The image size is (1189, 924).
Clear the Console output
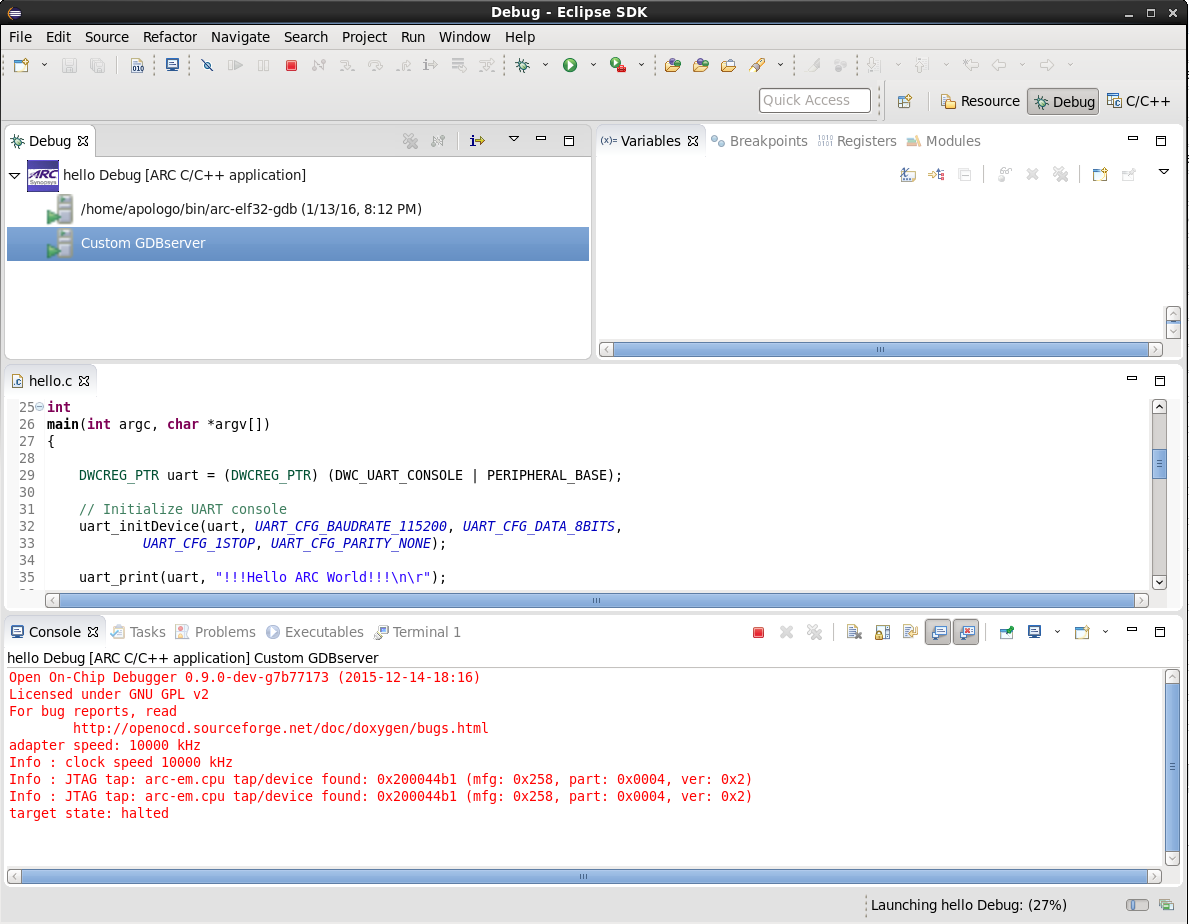(854, 632)
